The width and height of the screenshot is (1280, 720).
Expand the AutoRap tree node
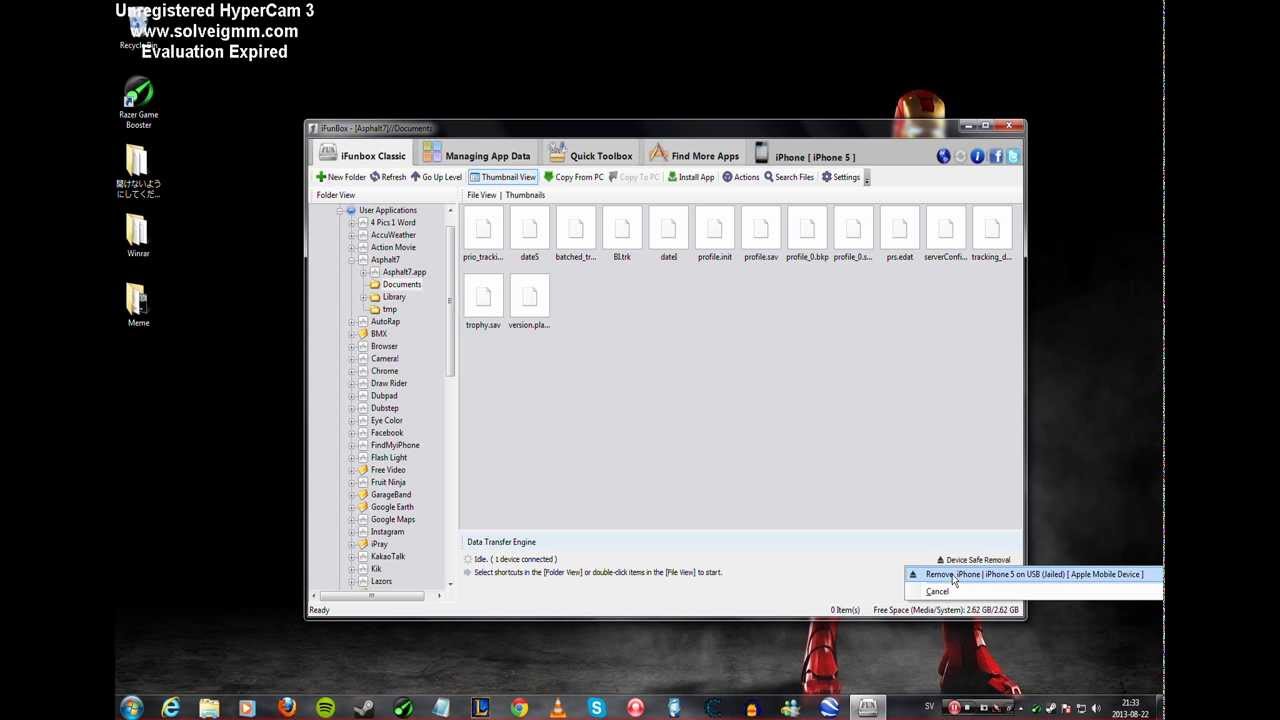click(352, 321)
